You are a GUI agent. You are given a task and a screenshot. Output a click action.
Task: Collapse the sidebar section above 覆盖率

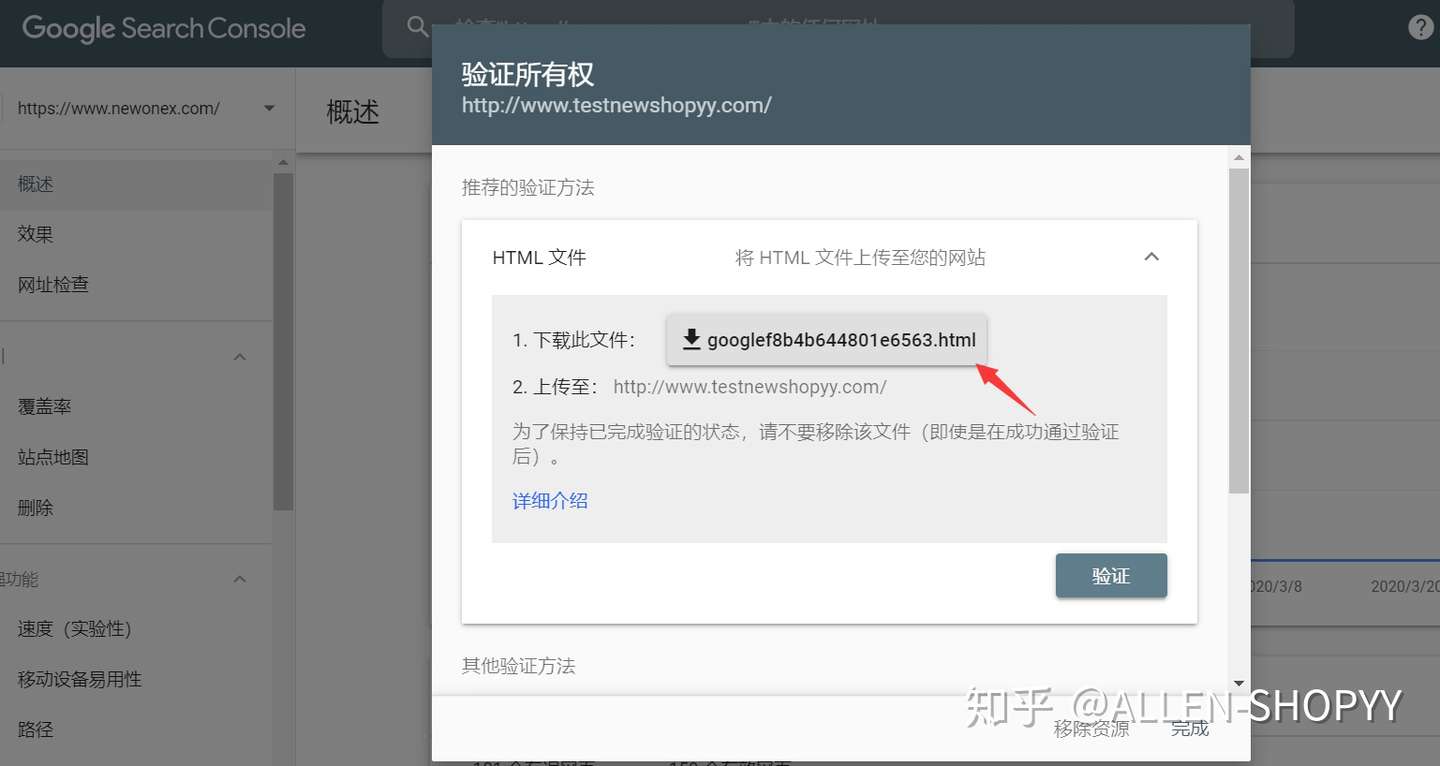coord(240,357)
